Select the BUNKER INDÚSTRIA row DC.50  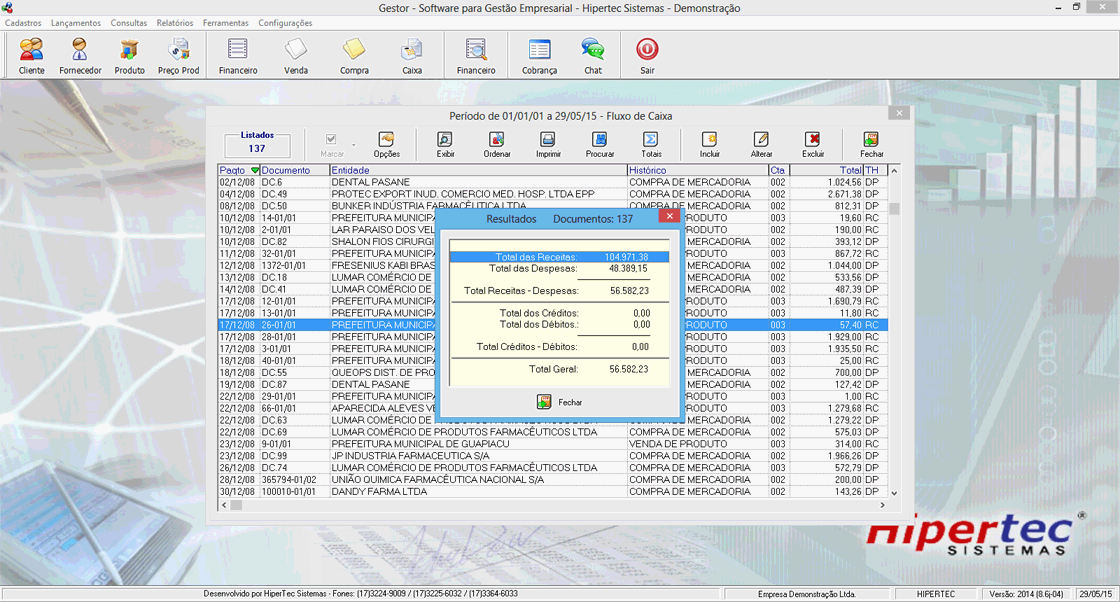552,206
